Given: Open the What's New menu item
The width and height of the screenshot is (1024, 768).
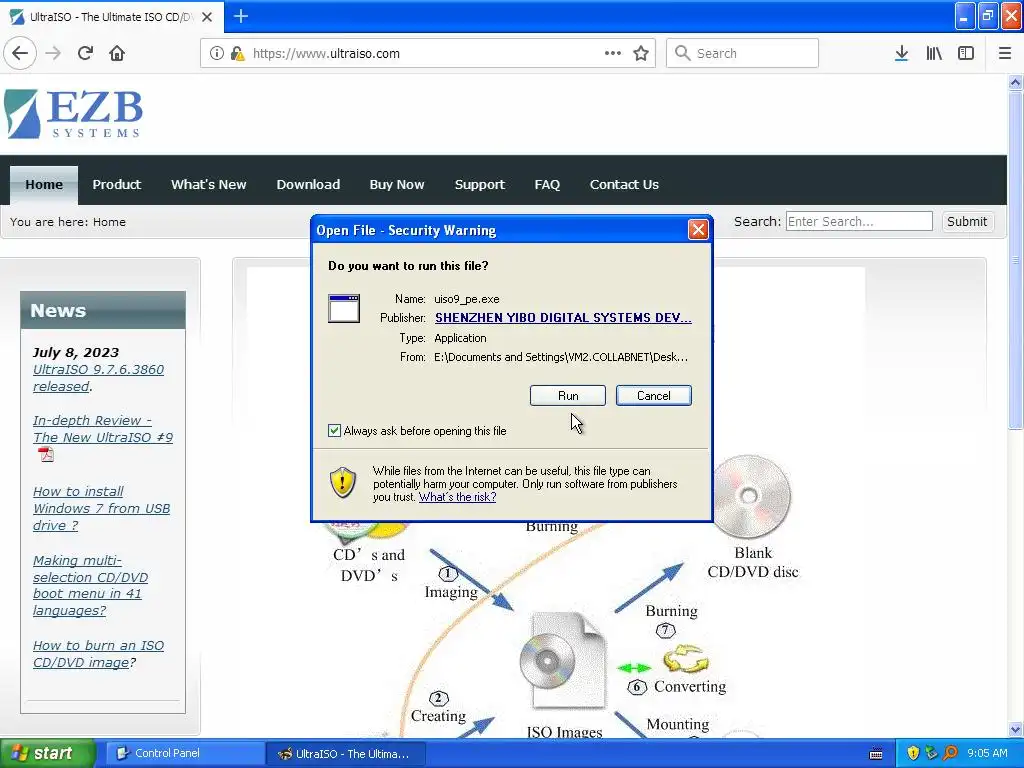Looking at the screenshot, I should coord(208,185).
